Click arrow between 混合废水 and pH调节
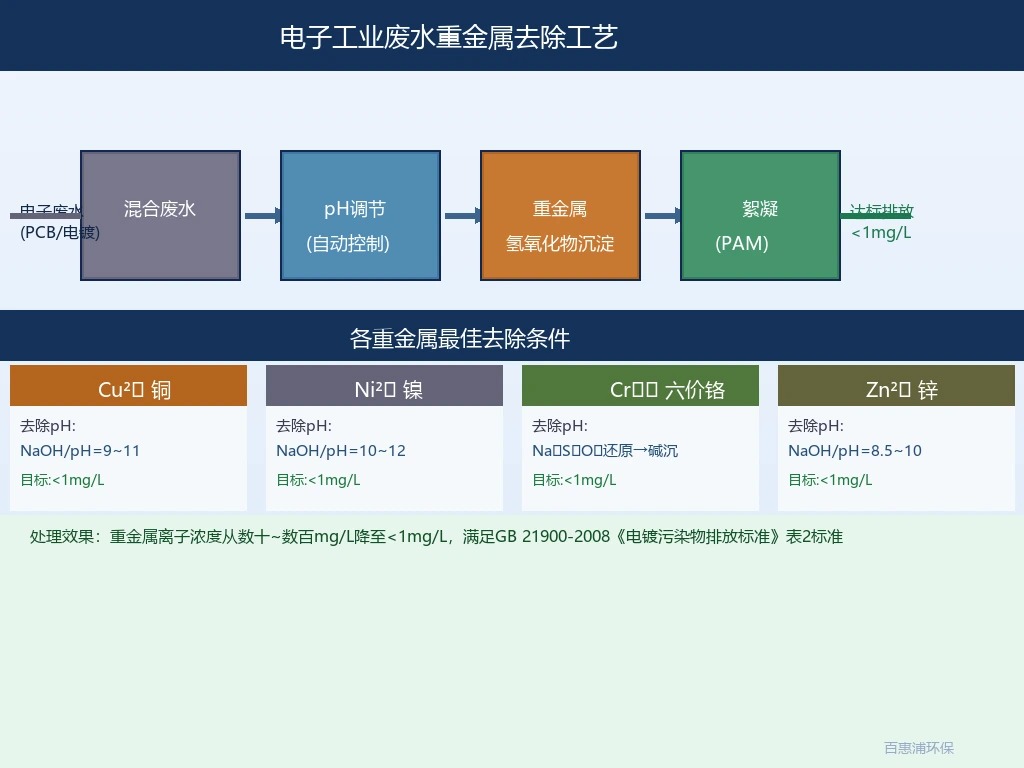Image resolution: width=1024 pixels, height=768 pixels. [263, 216]
